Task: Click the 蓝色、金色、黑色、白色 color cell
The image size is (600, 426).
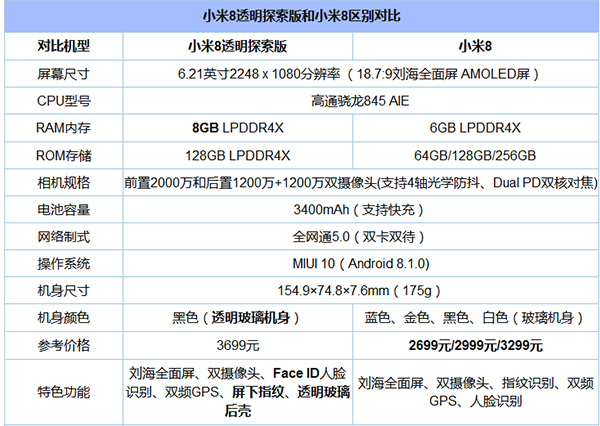Action: 475,318
